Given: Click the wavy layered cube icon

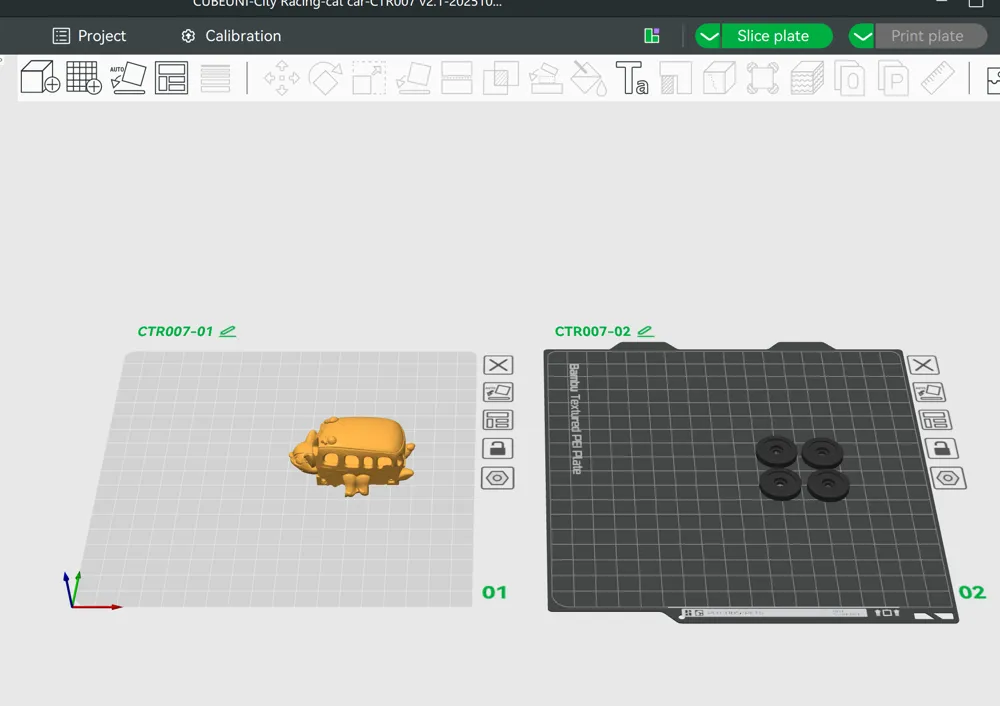Looking at the screenshot, I should coord(807,77).
